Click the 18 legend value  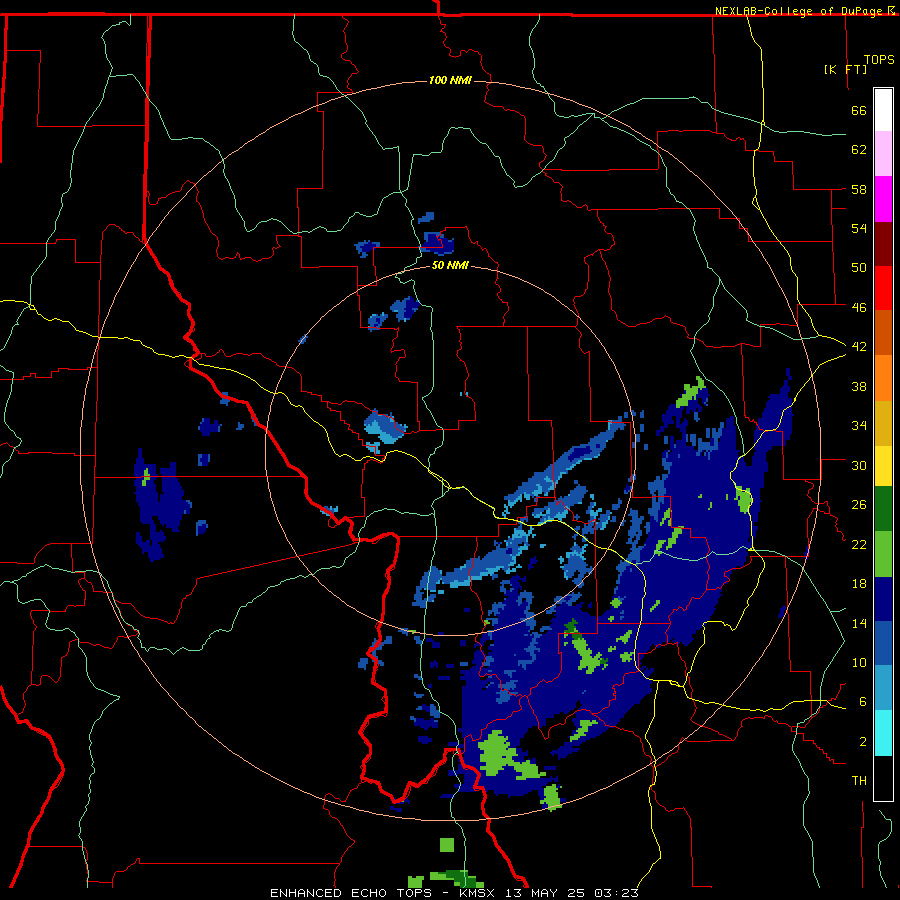tap(859, 584)
